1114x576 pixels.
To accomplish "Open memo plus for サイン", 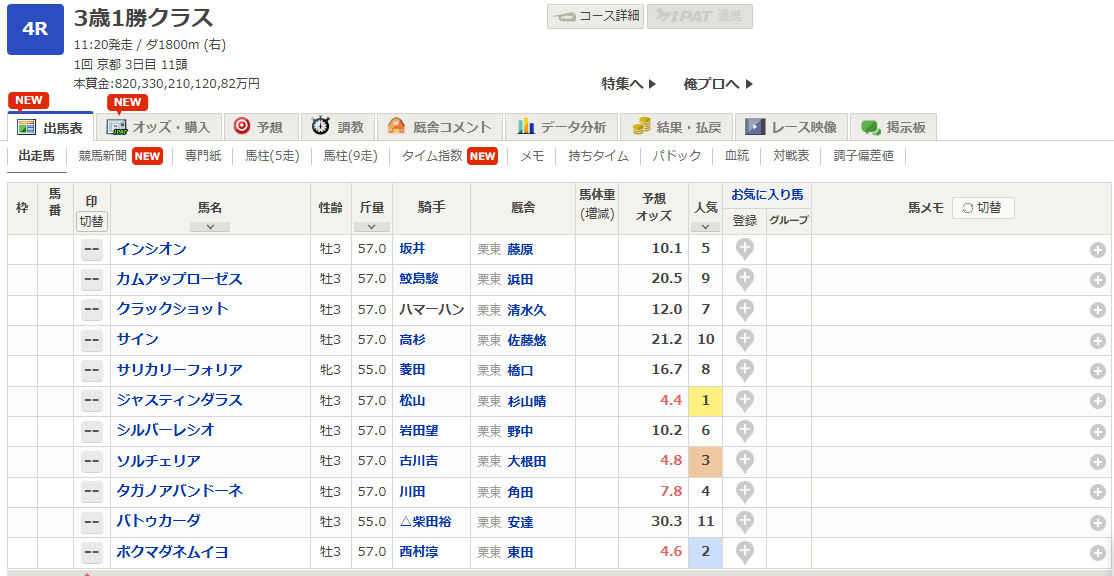I will (x=1098, y=341).
